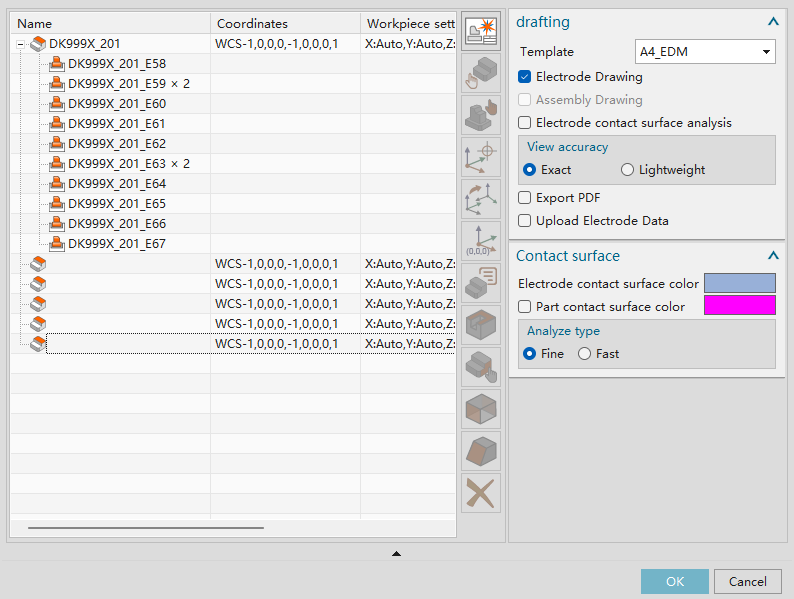The height and width of the screenshot is (599, 794).
Task: Select Lightweight view accuracy
Action: [x=627, y=170]
